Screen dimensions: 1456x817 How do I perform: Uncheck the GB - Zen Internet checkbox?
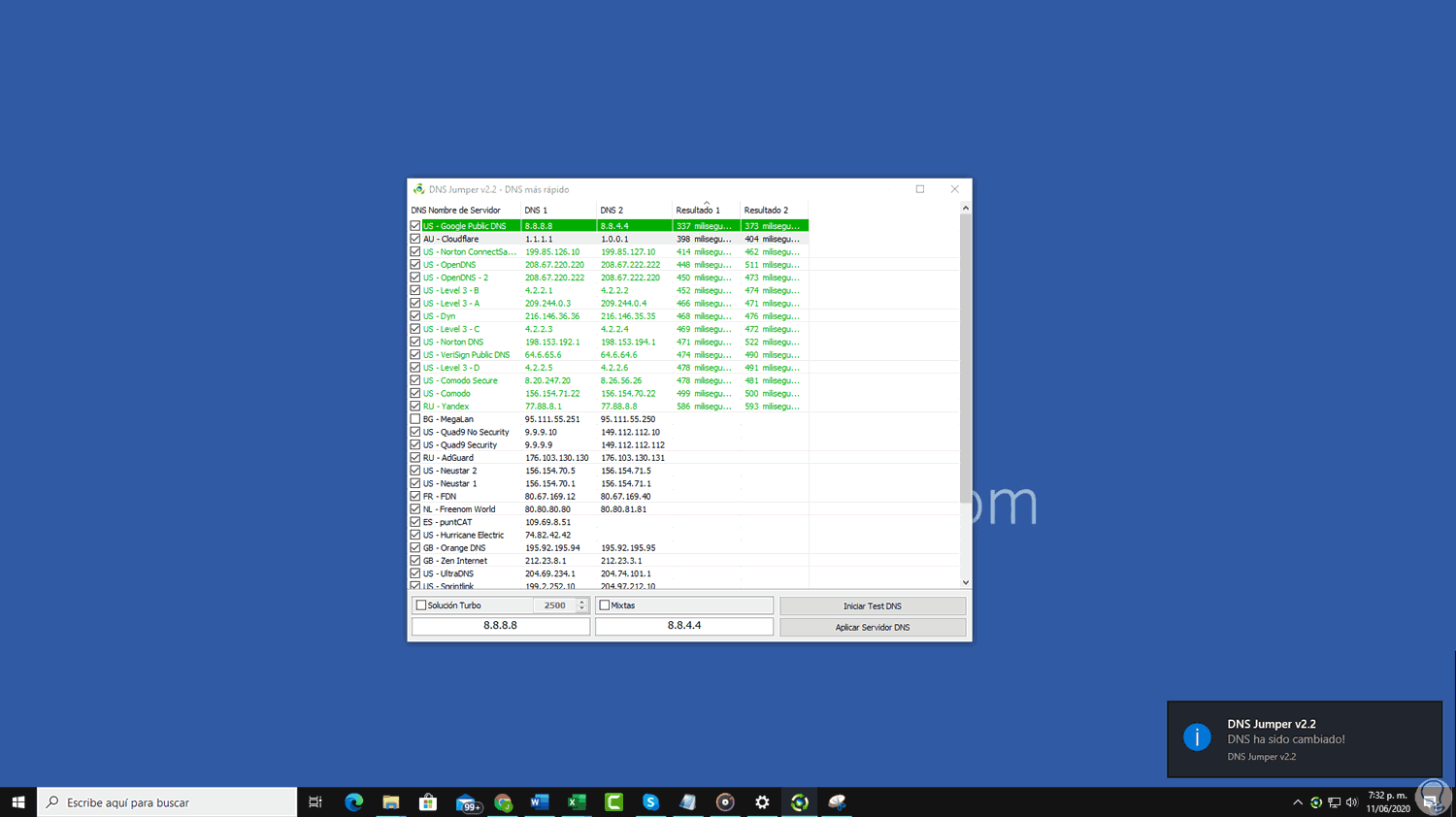pyautogui.click(x=415, y=561)
